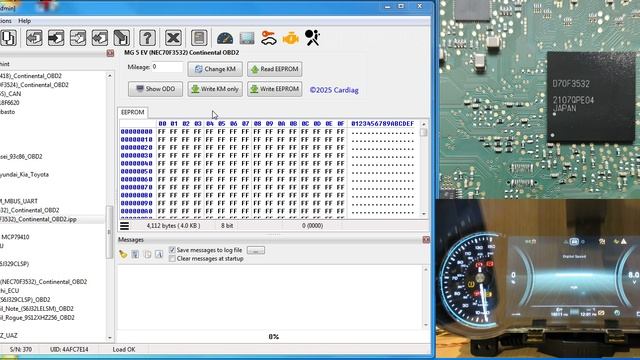
Task: Click the second Messages toolbar icon
Action: 135,254
